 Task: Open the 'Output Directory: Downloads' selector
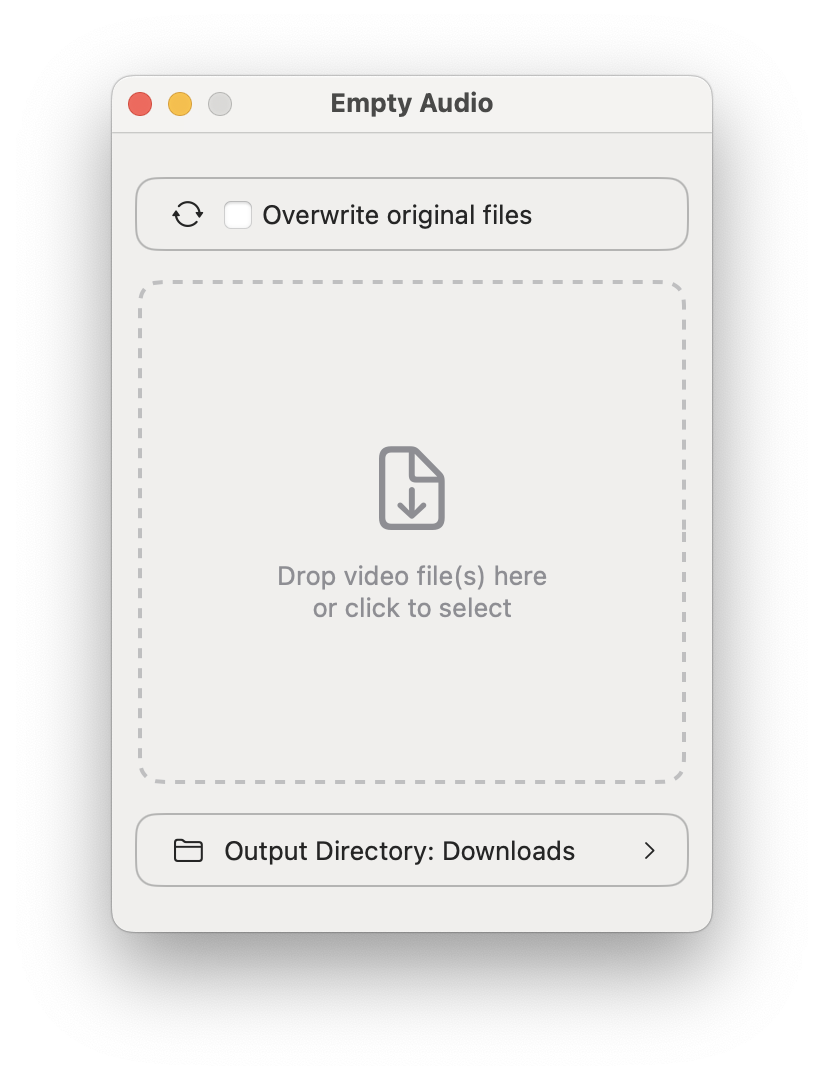(x=412, y=850)
